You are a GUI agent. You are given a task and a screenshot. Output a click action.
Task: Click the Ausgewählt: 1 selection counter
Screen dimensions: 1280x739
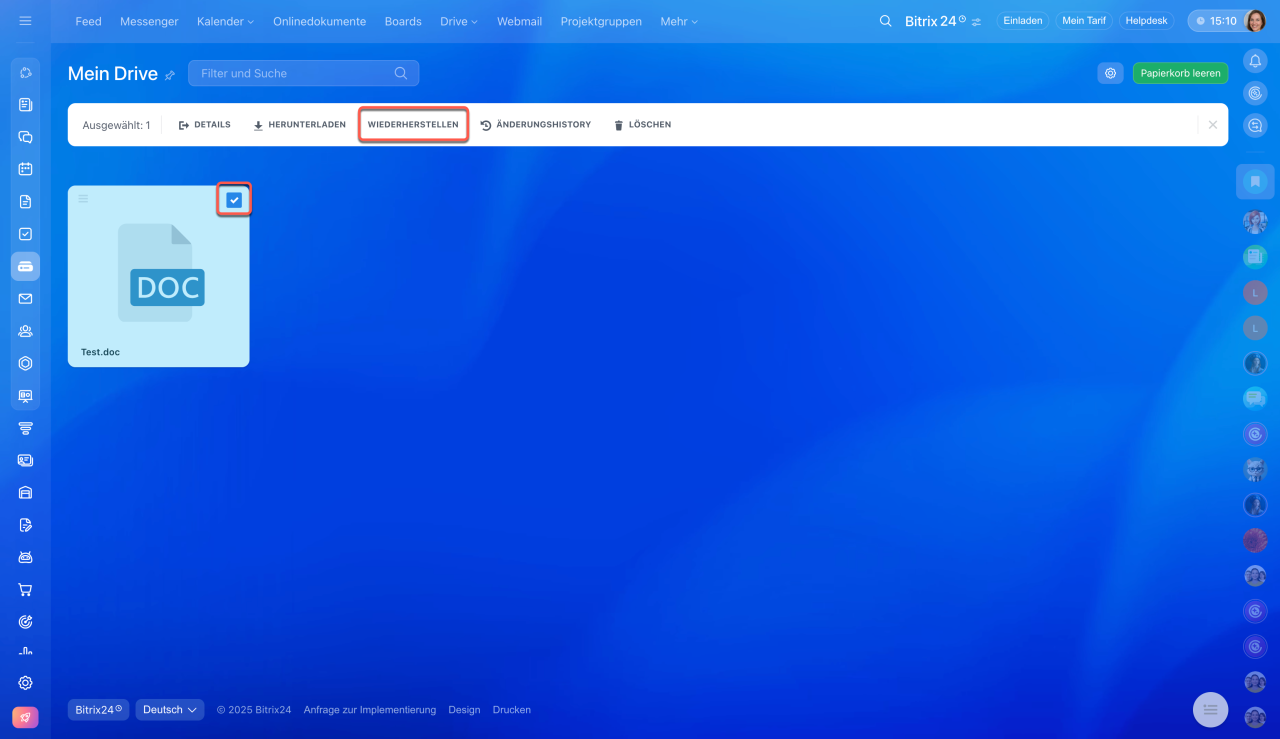pyautogui.click(x=116, y=125)
